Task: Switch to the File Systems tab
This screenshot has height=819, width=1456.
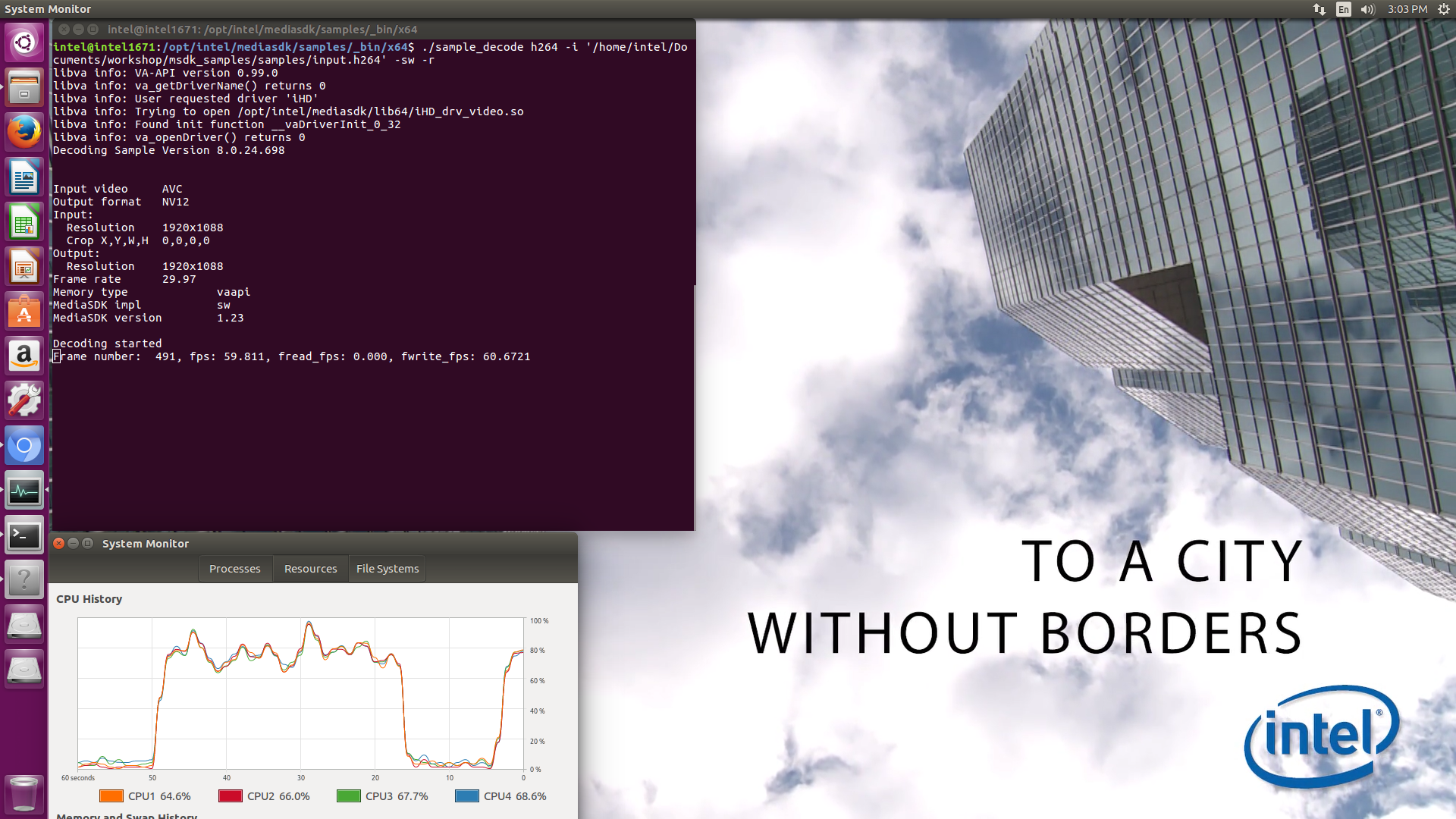Action: pos(388,569)
